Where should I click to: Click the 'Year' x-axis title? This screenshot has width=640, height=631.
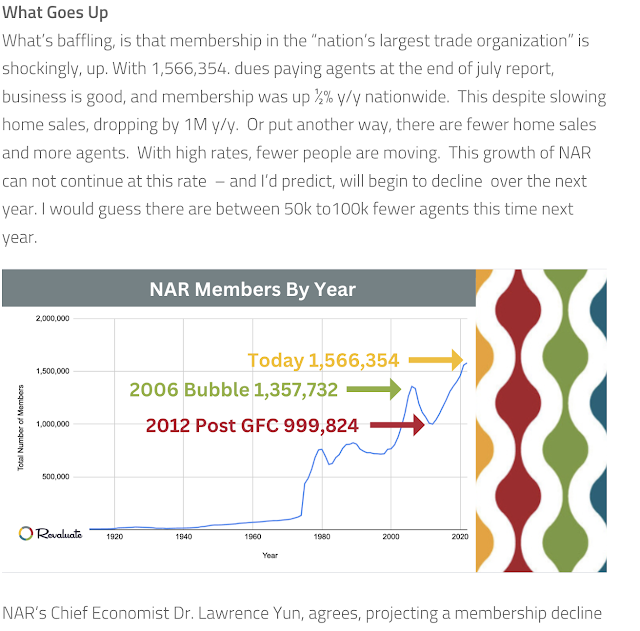pyautogui.click(x=270, y=555)
